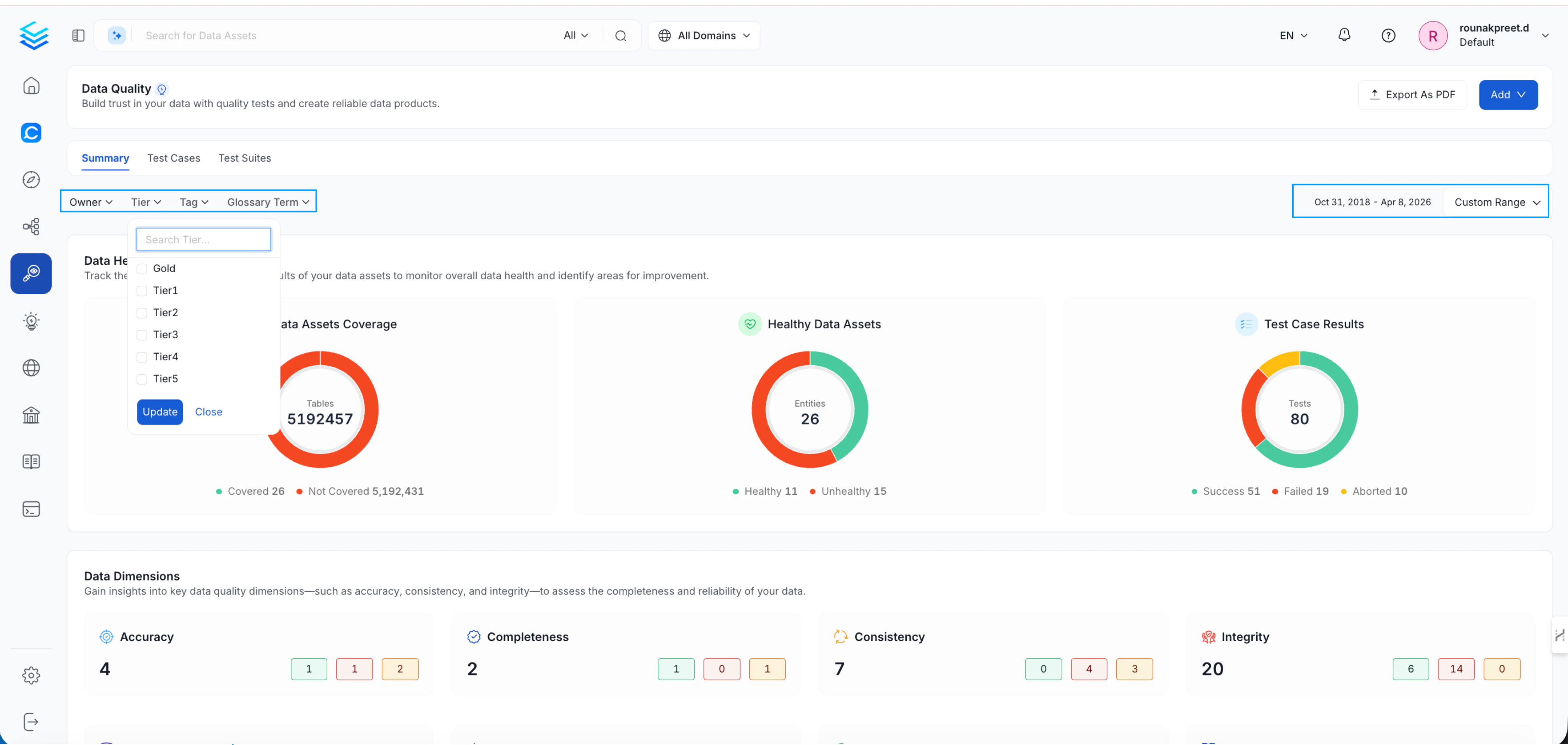
Task: Open the Governance building icon in sidebar
Action: click(x=31, y=415)
